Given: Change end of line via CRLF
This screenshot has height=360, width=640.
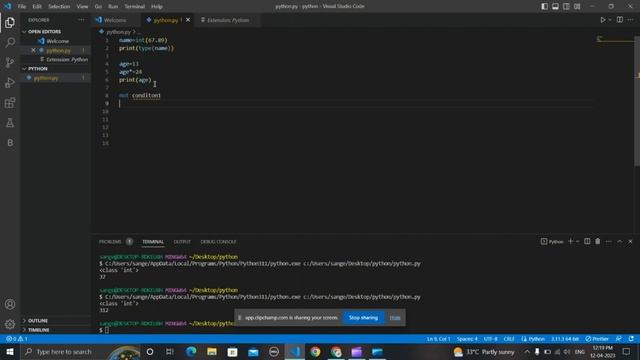Looking at the screenshot, I should click(509, 339).
